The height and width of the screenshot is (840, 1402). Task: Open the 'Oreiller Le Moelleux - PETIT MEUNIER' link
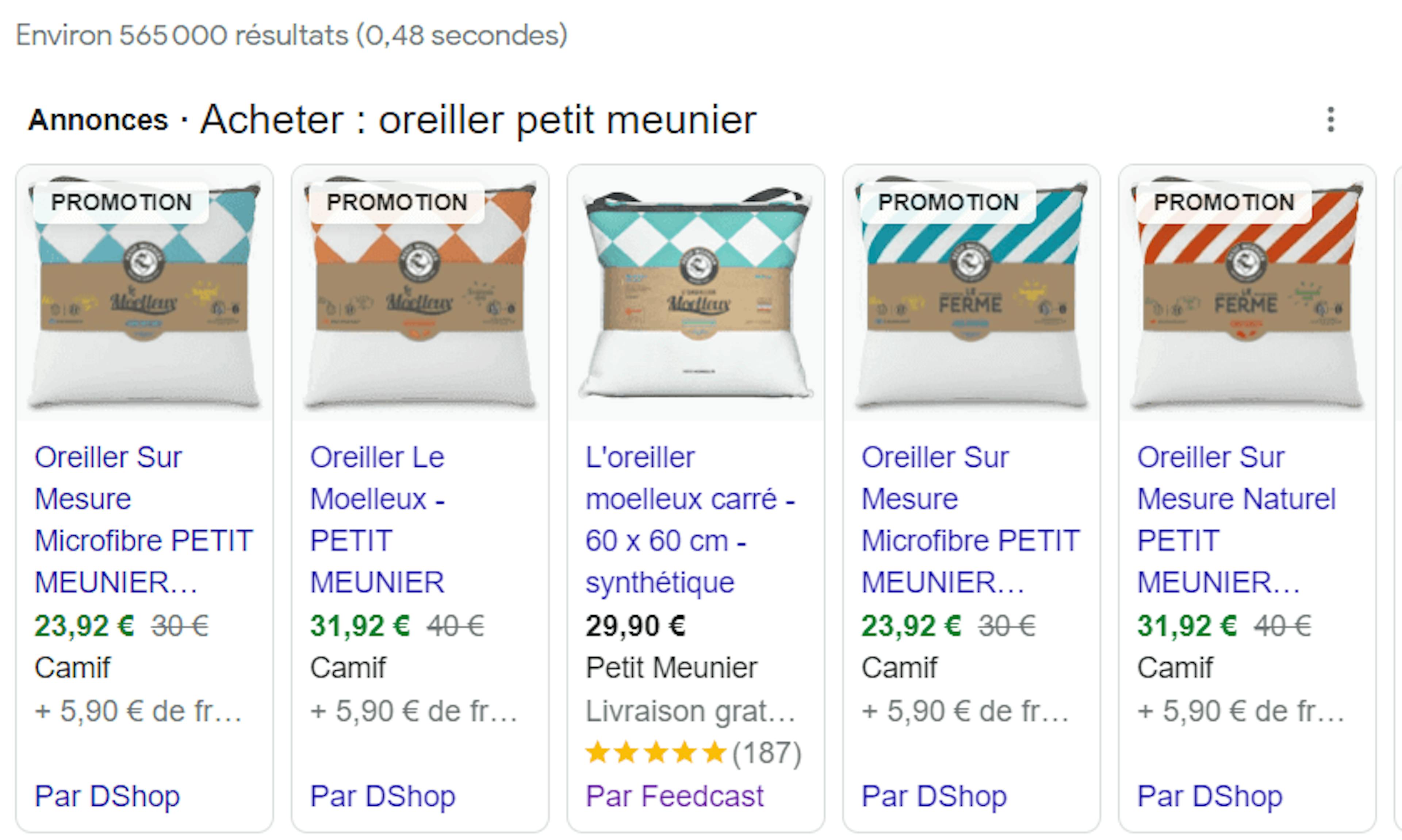point(377,520)
